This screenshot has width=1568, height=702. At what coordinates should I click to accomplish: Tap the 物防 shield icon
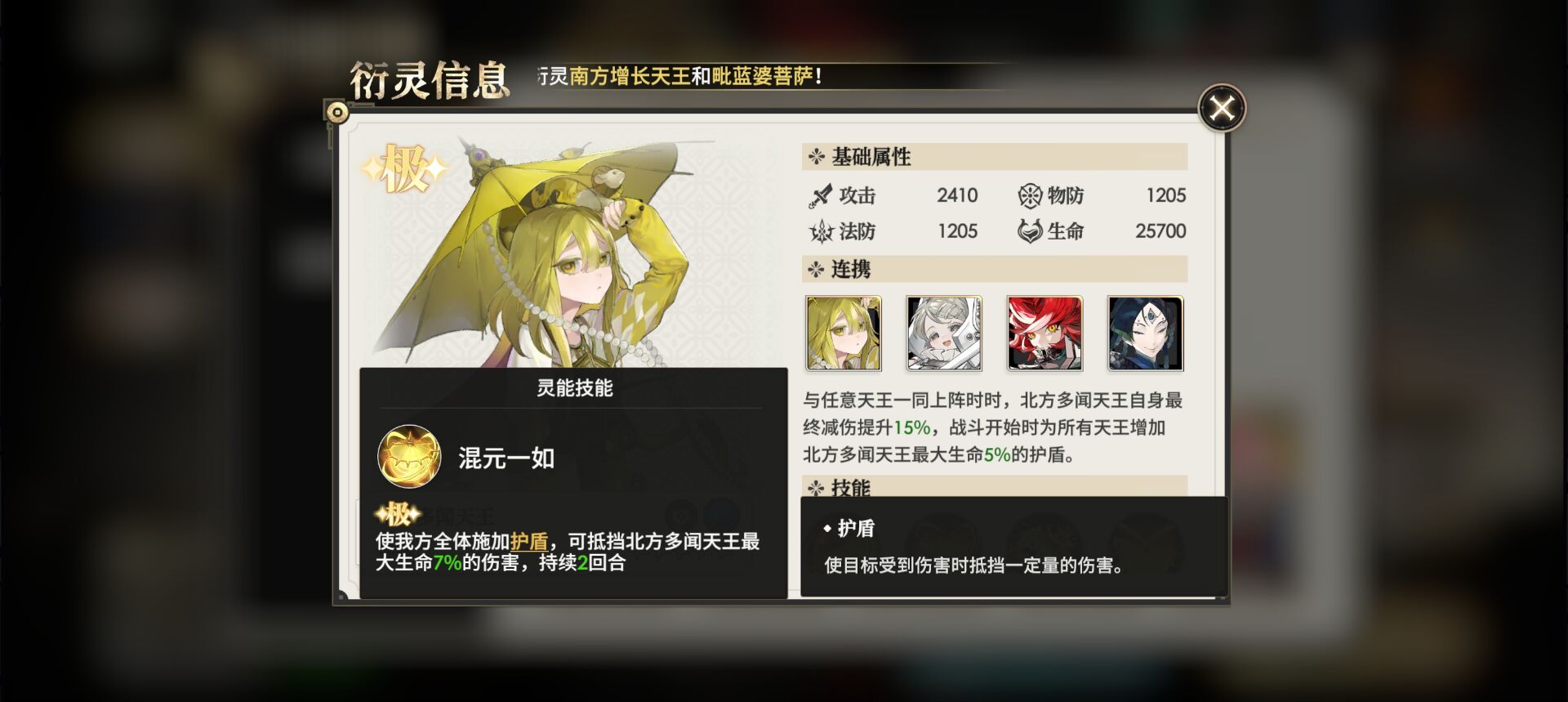1030,196
